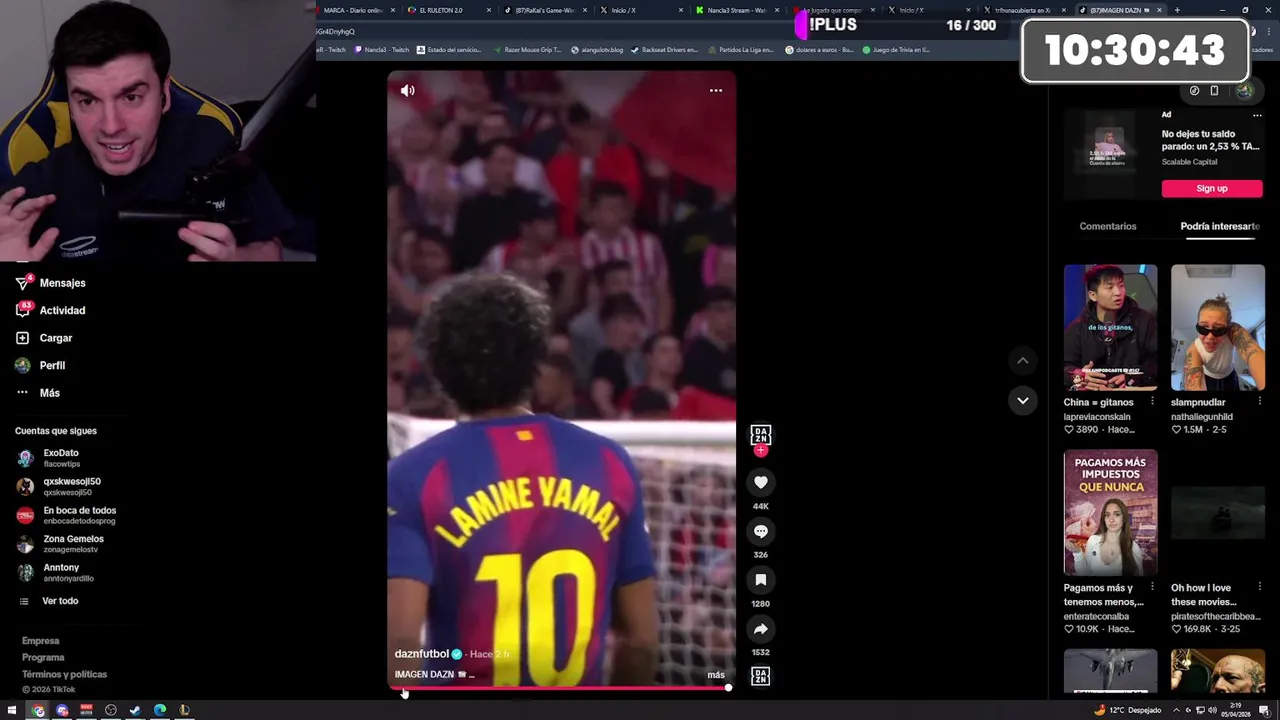Screen dimensions: 1280x720
Task: Go to the next video with down chevron
Action: [x=1022, y=400]
